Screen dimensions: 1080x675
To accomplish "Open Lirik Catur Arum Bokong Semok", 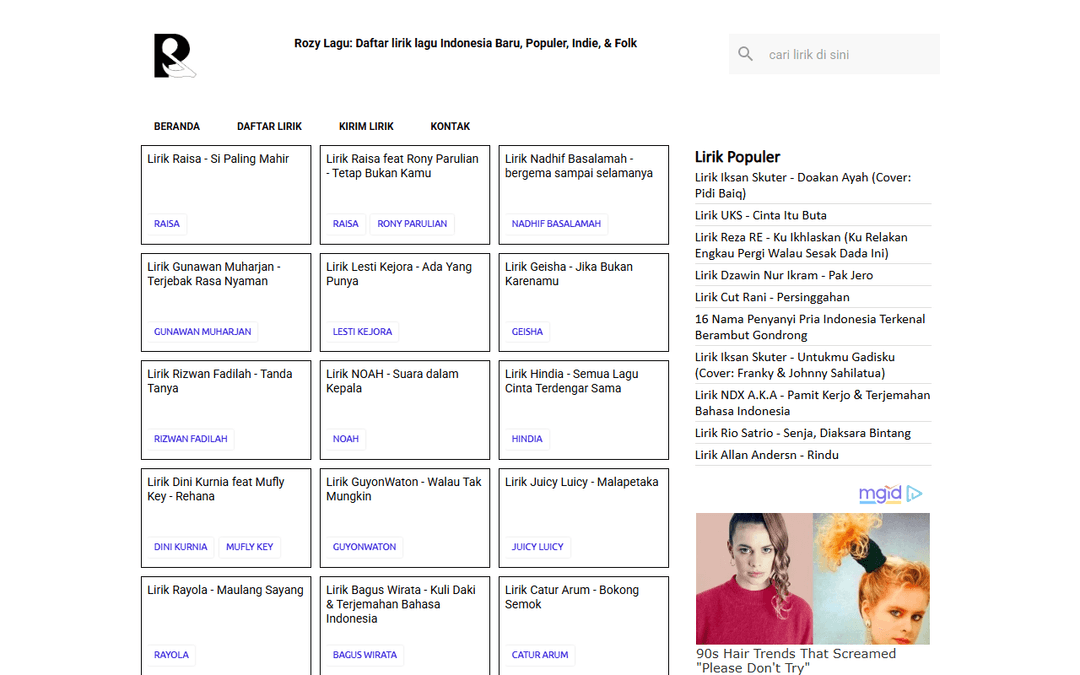I will [x=572, y=597].
